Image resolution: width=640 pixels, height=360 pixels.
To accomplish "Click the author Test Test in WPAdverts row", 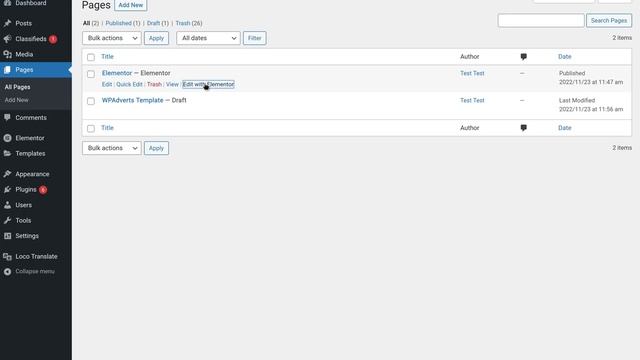I will (x=472, y=100).
